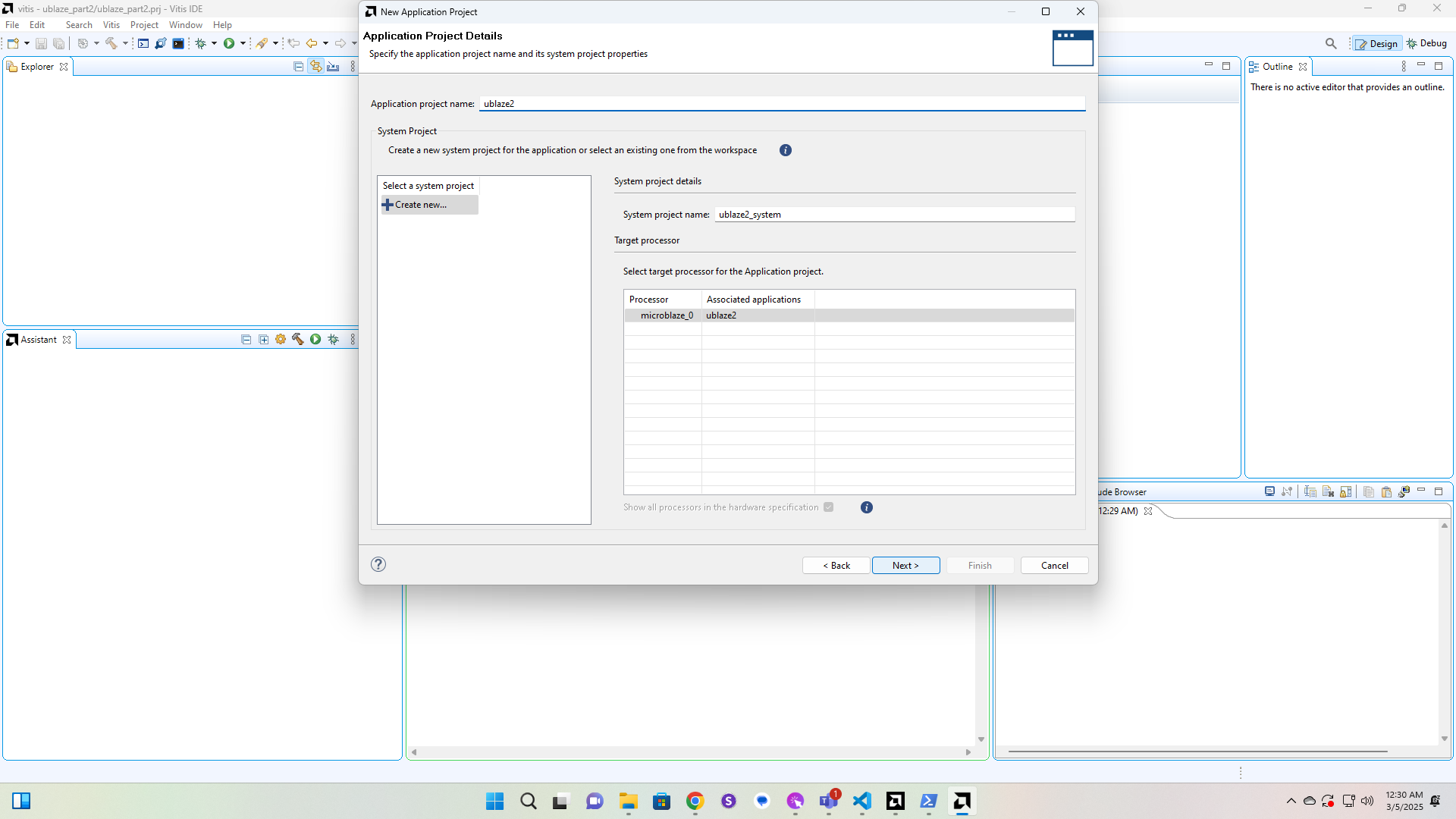
Task: Click the Next > button
Action: point(905,566)
